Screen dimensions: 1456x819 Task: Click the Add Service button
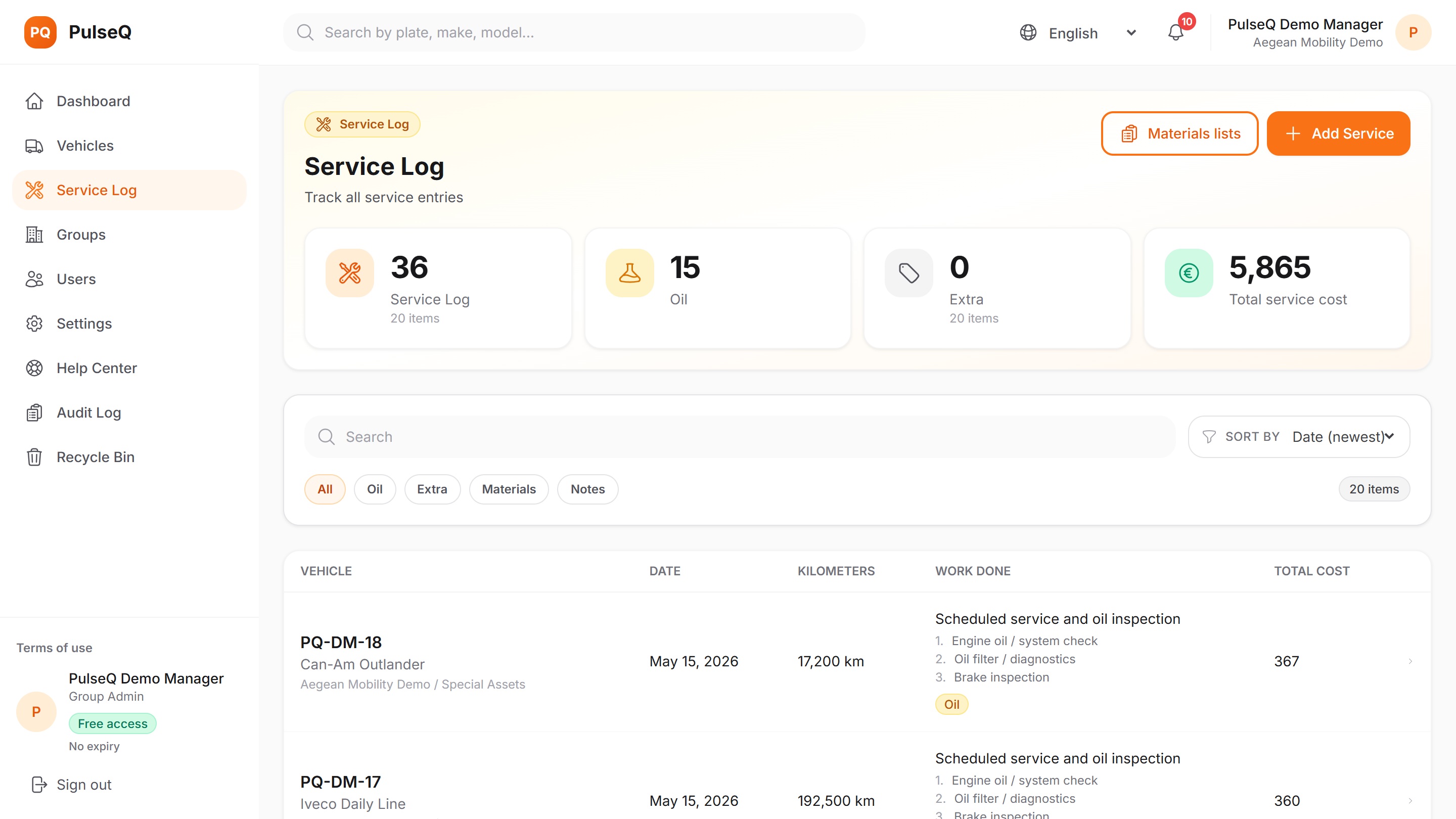click(x=1338, y=133)
